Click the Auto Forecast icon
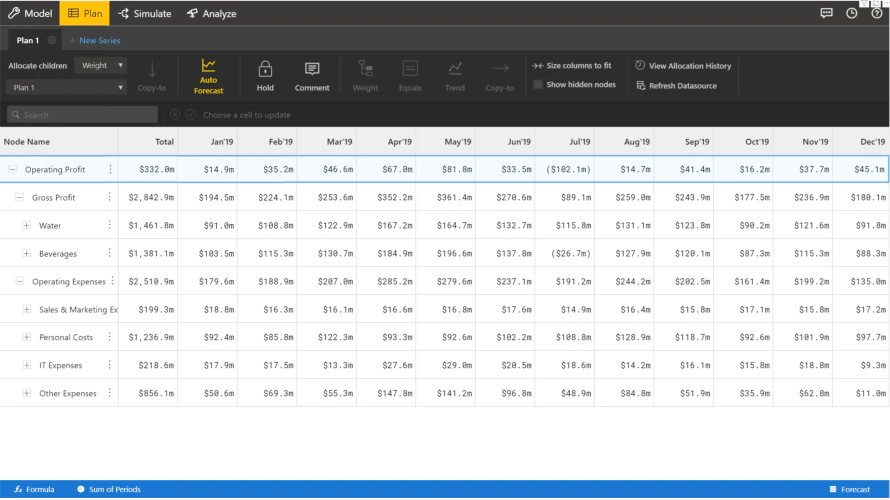 pos(208,65)
